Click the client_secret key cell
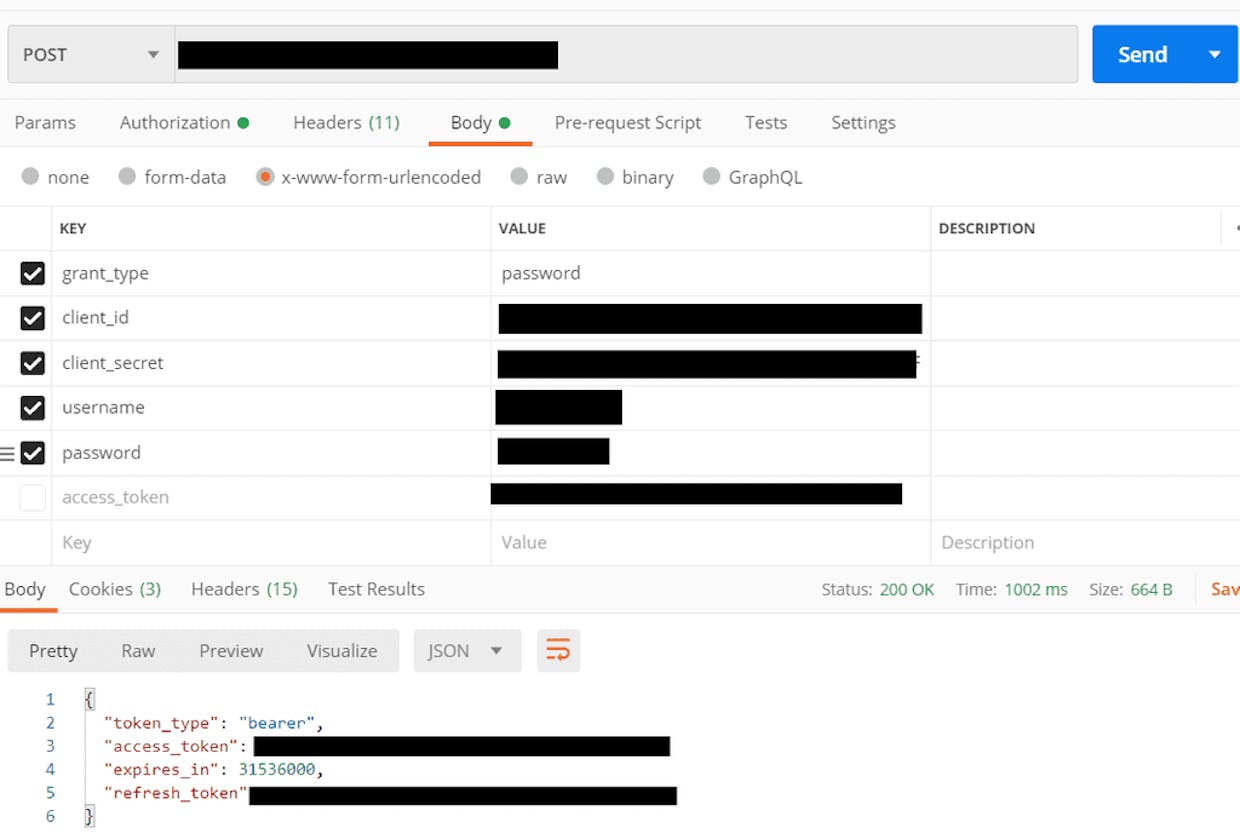 coord(271,363)
